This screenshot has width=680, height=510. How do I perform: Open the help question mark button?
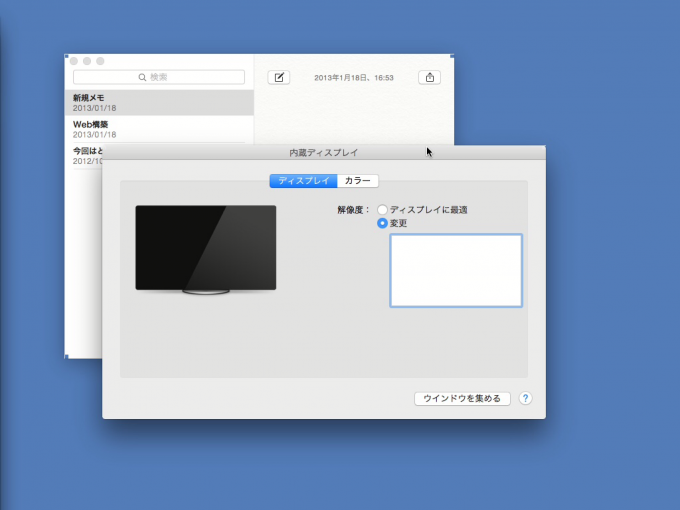pos(525,398)
